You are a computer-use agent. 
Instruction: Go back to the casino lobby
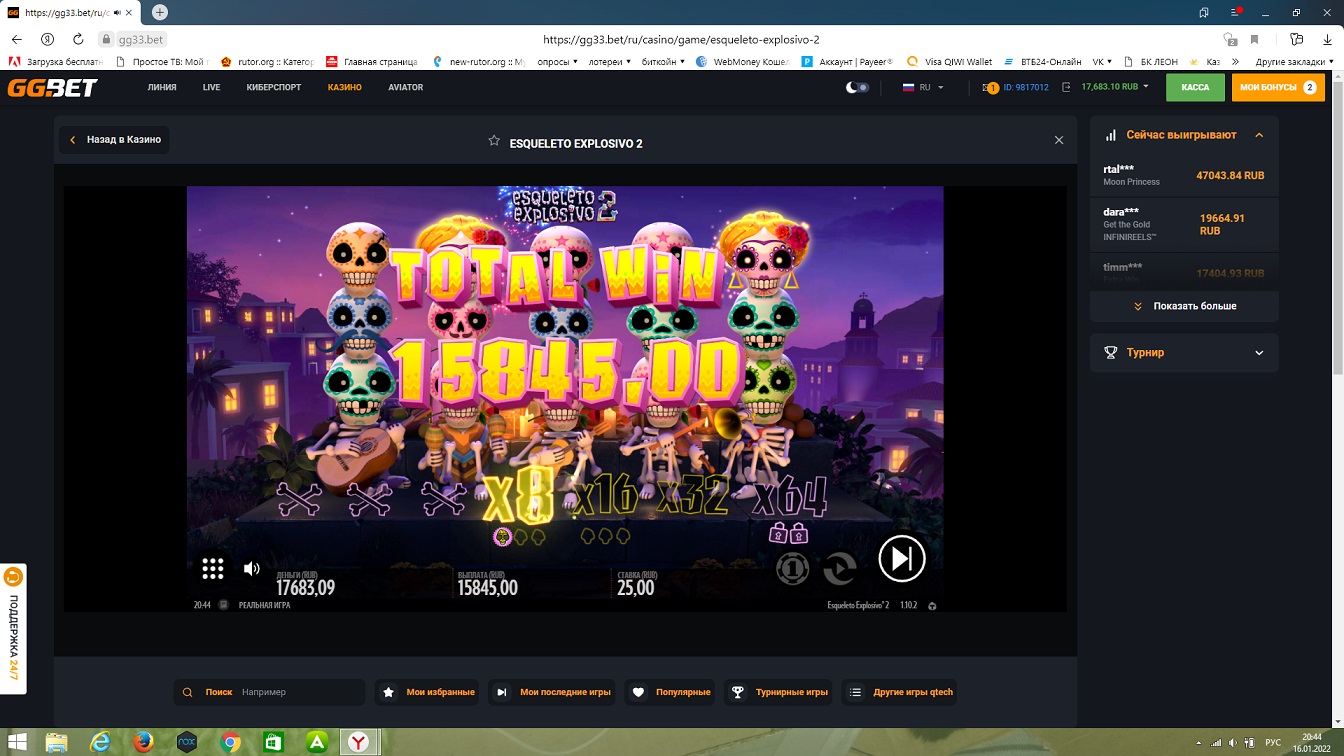[115, 140]
